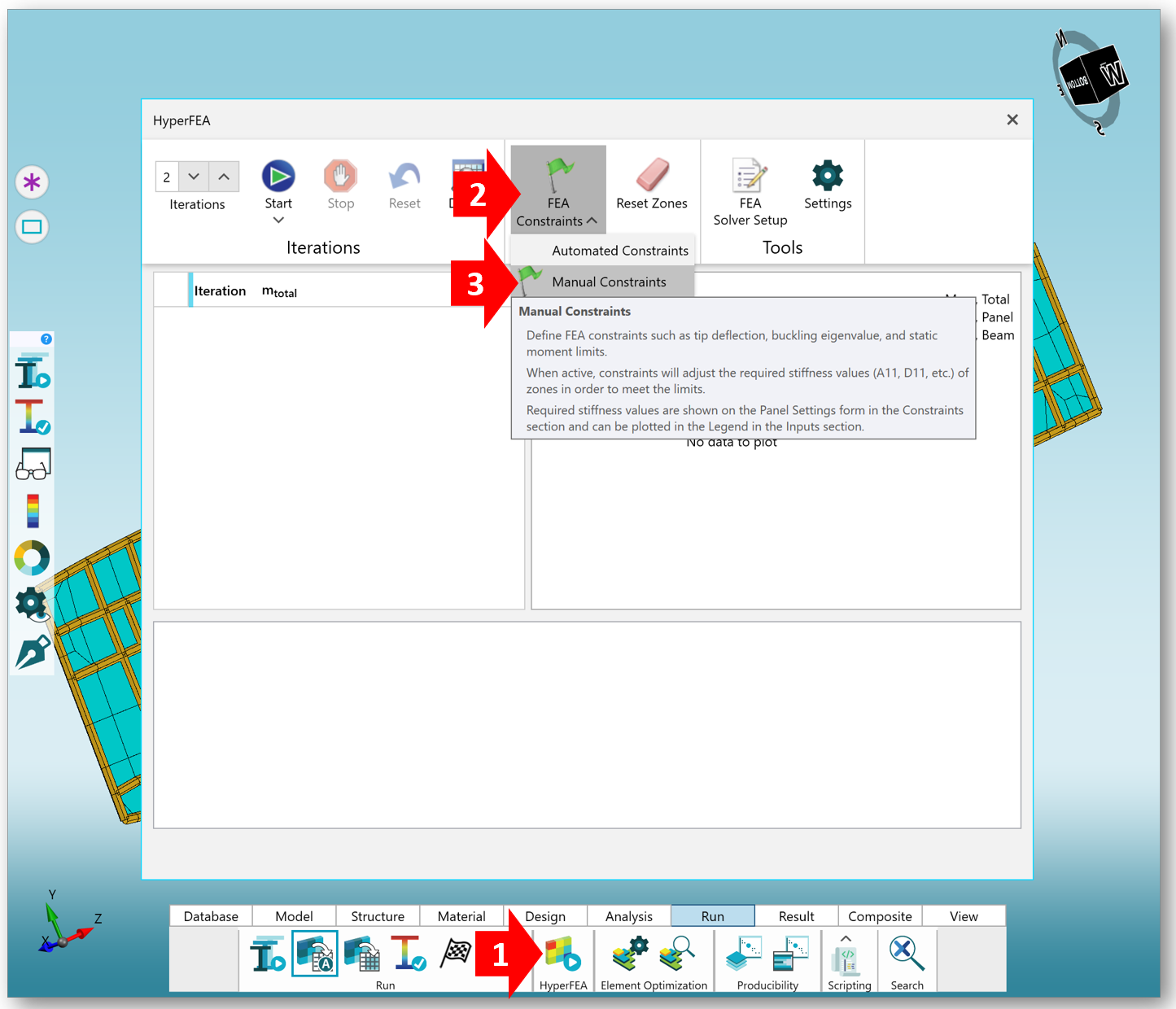This screenshot has height=1009, width=1176.
Task: Switch to the Result tab
Action: [x=797, y=916]
